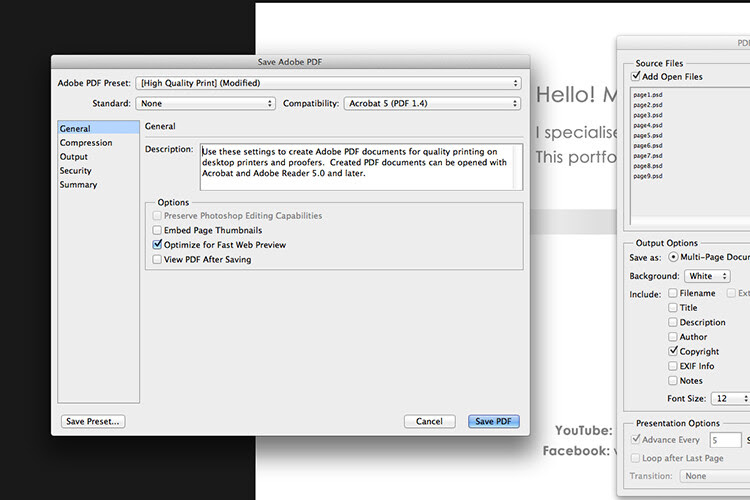Open the Security section
This screenshot has height=500, width=750.
[x=76, y=170]
